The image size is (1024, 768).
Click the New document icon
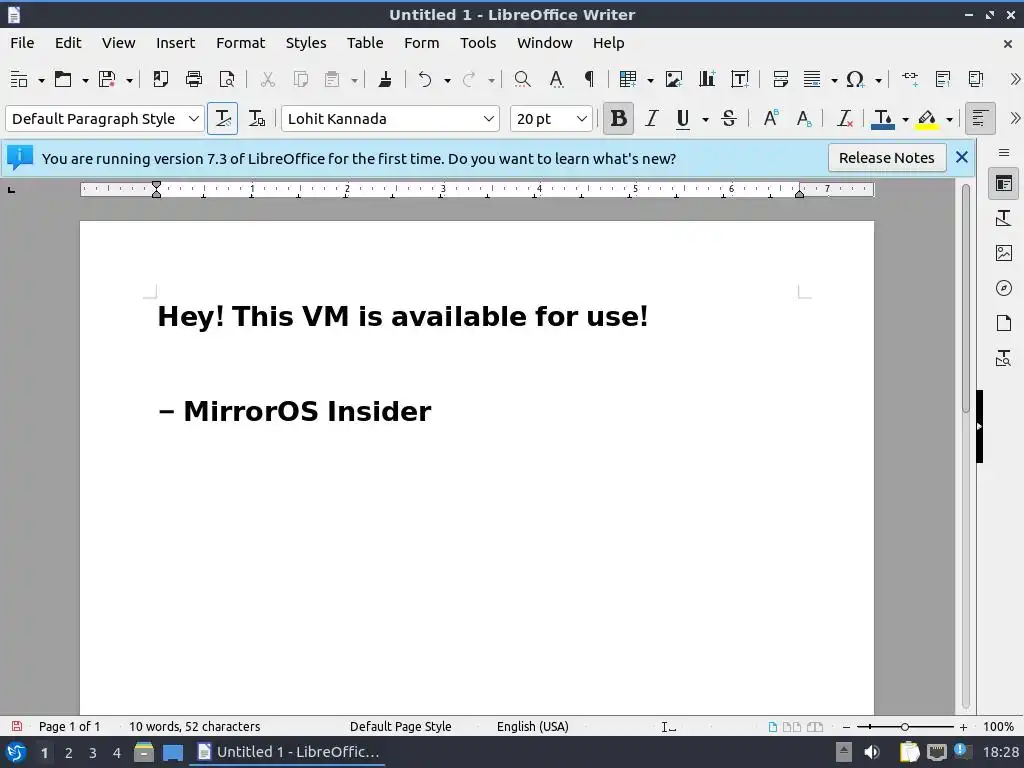point(19,80)
